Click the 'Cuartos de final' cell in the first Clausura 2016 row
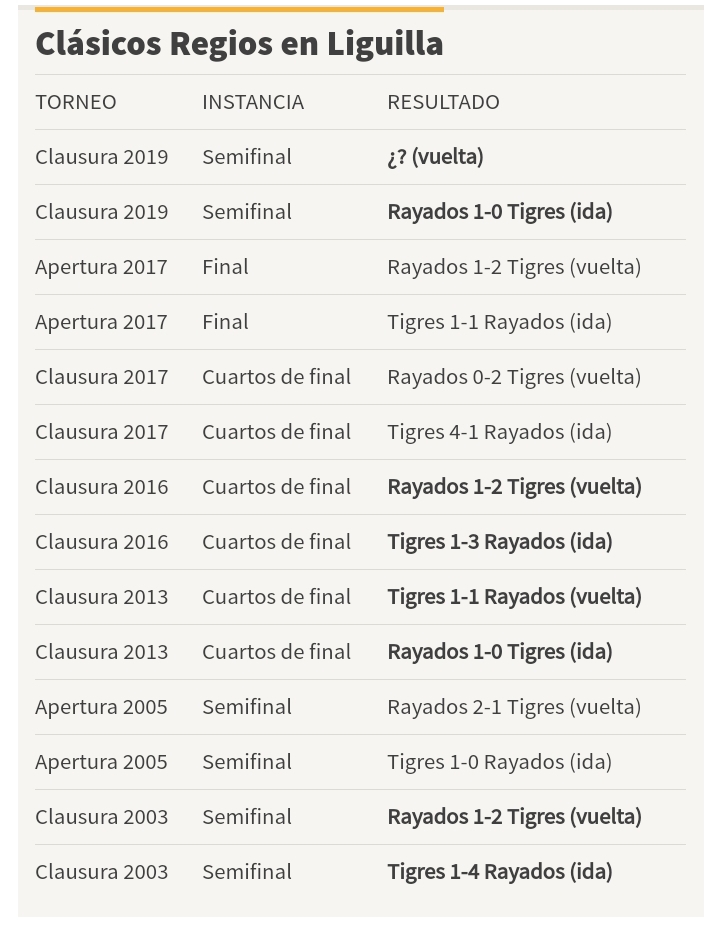 click(276, 487)
